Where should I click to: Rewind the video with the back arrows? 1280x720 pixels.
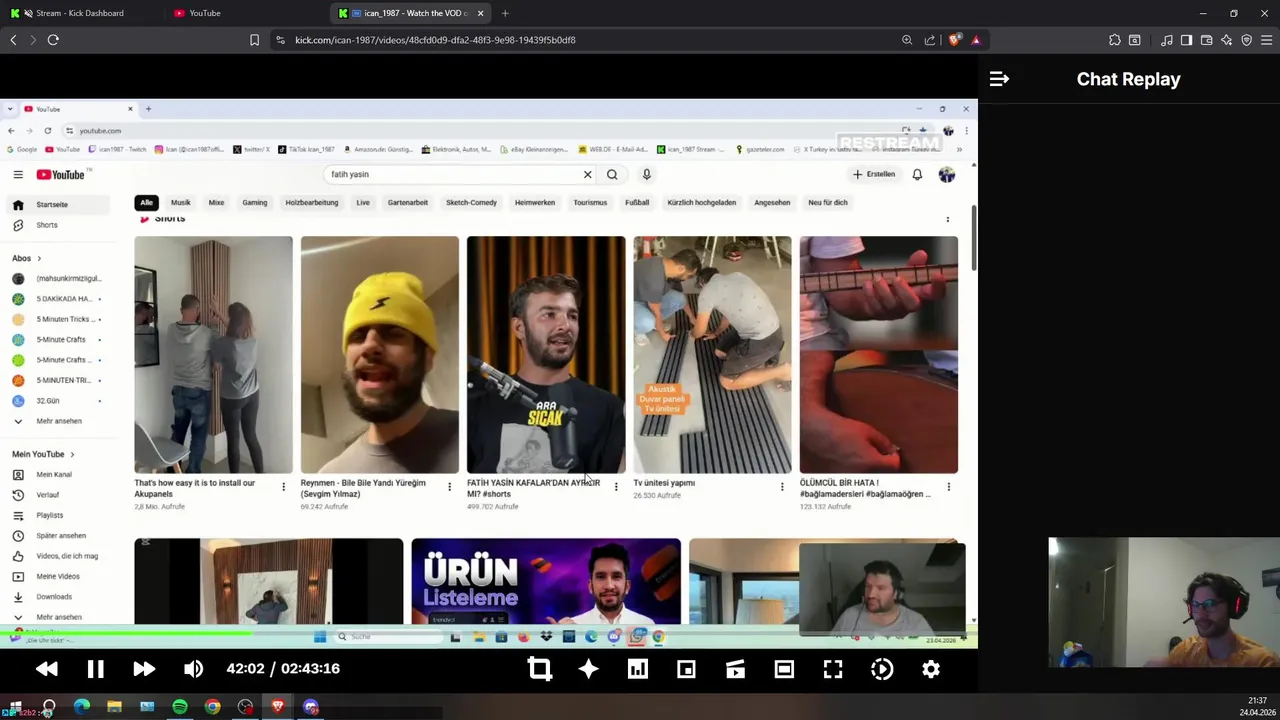[x=46, y=669]
